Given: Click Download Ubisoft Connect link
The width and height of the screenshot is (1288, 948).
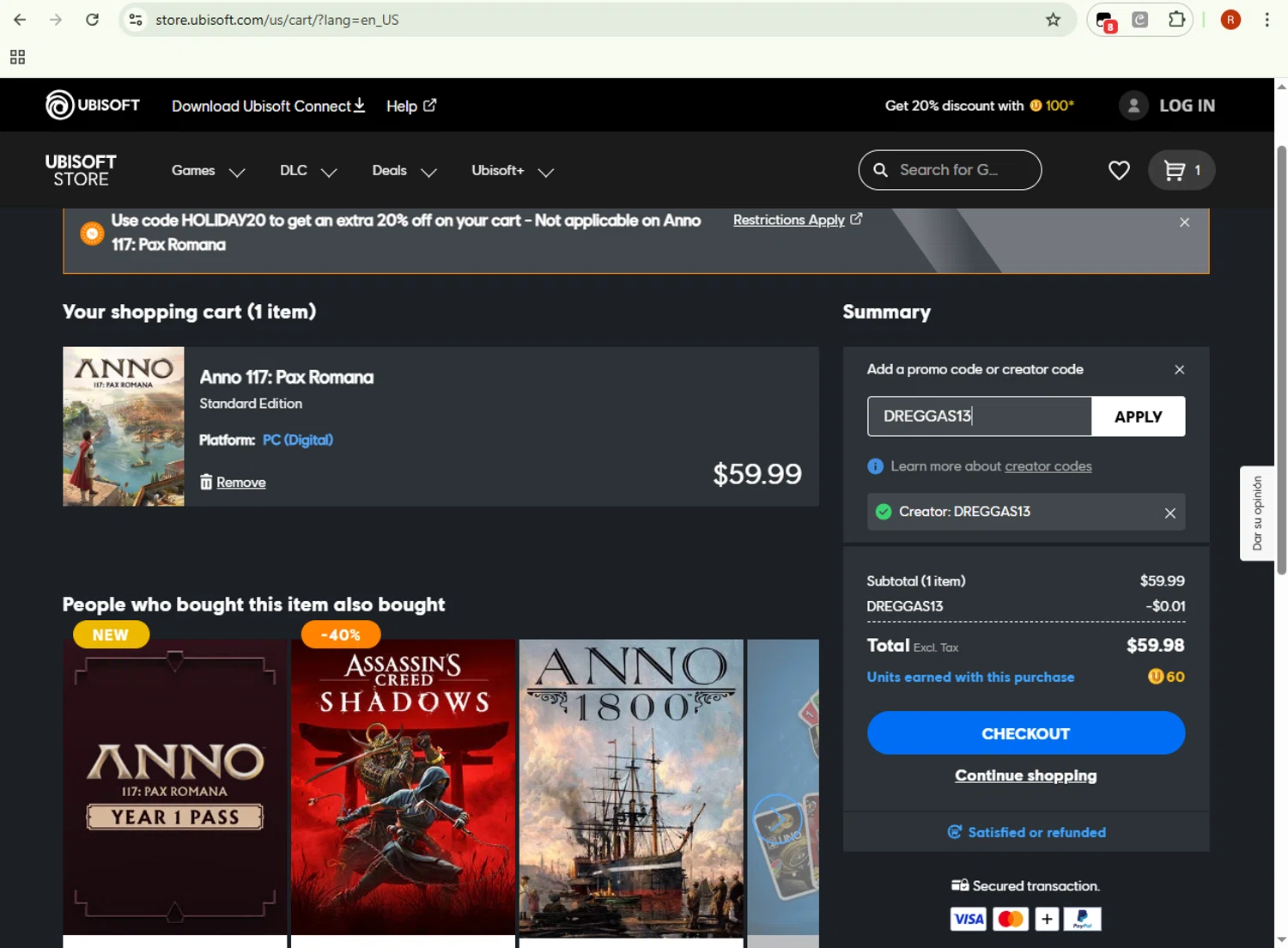Looking at the screenshot, I should [268, 106].
